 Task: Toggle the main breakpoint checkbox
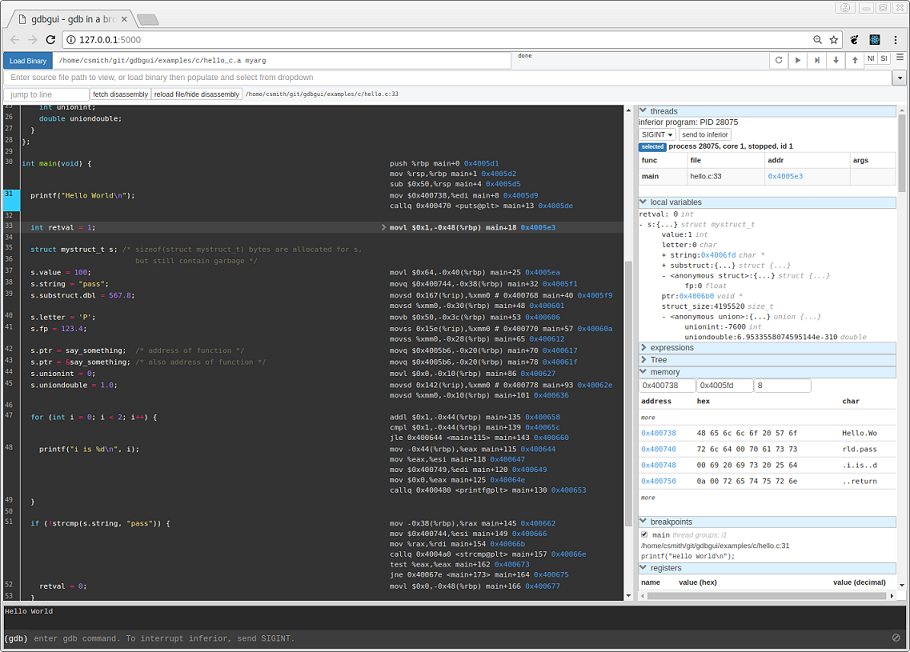coord(644,534)
